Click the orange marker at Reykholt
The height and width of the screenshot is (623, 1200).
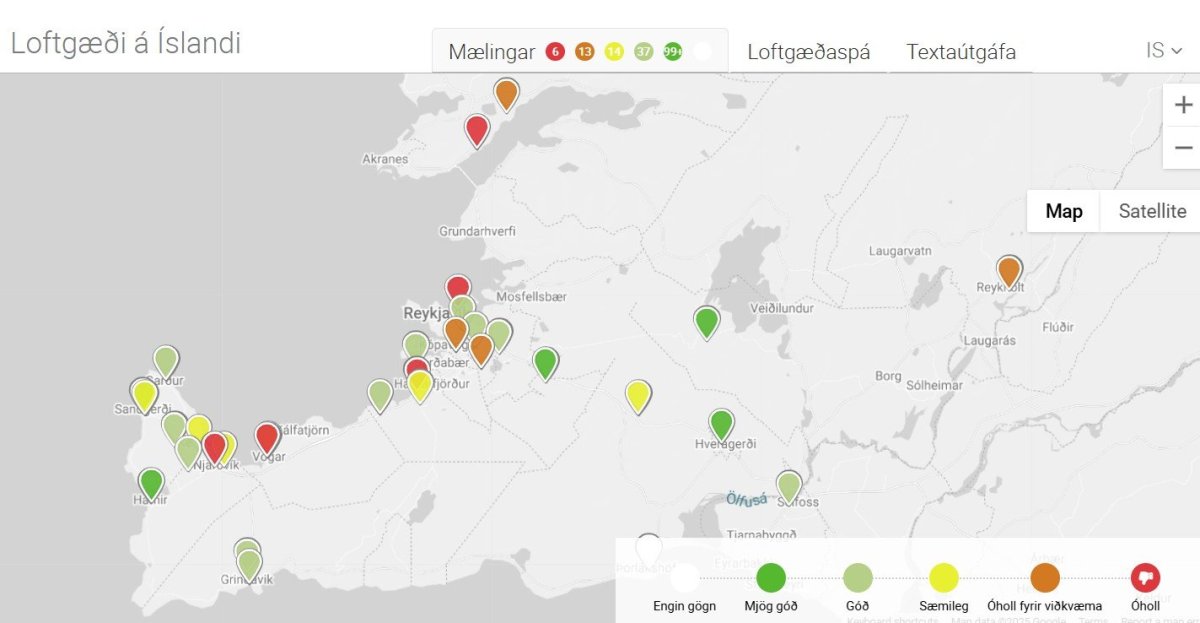tap(1009, 270)
